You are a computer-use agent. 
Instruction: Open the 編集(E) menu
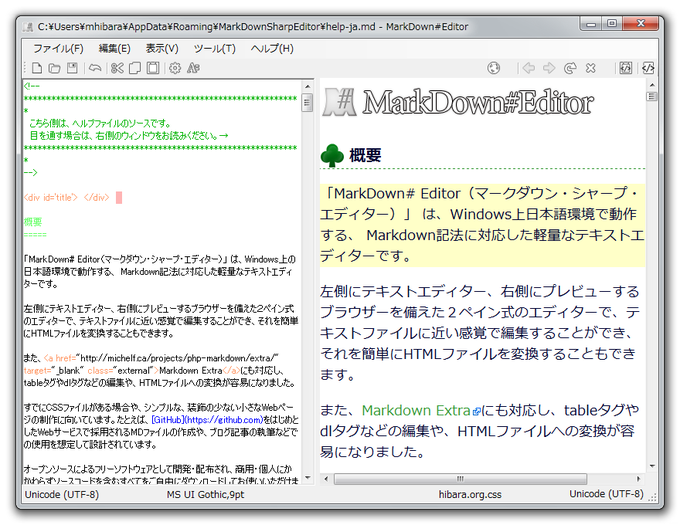tap(114, 48)
